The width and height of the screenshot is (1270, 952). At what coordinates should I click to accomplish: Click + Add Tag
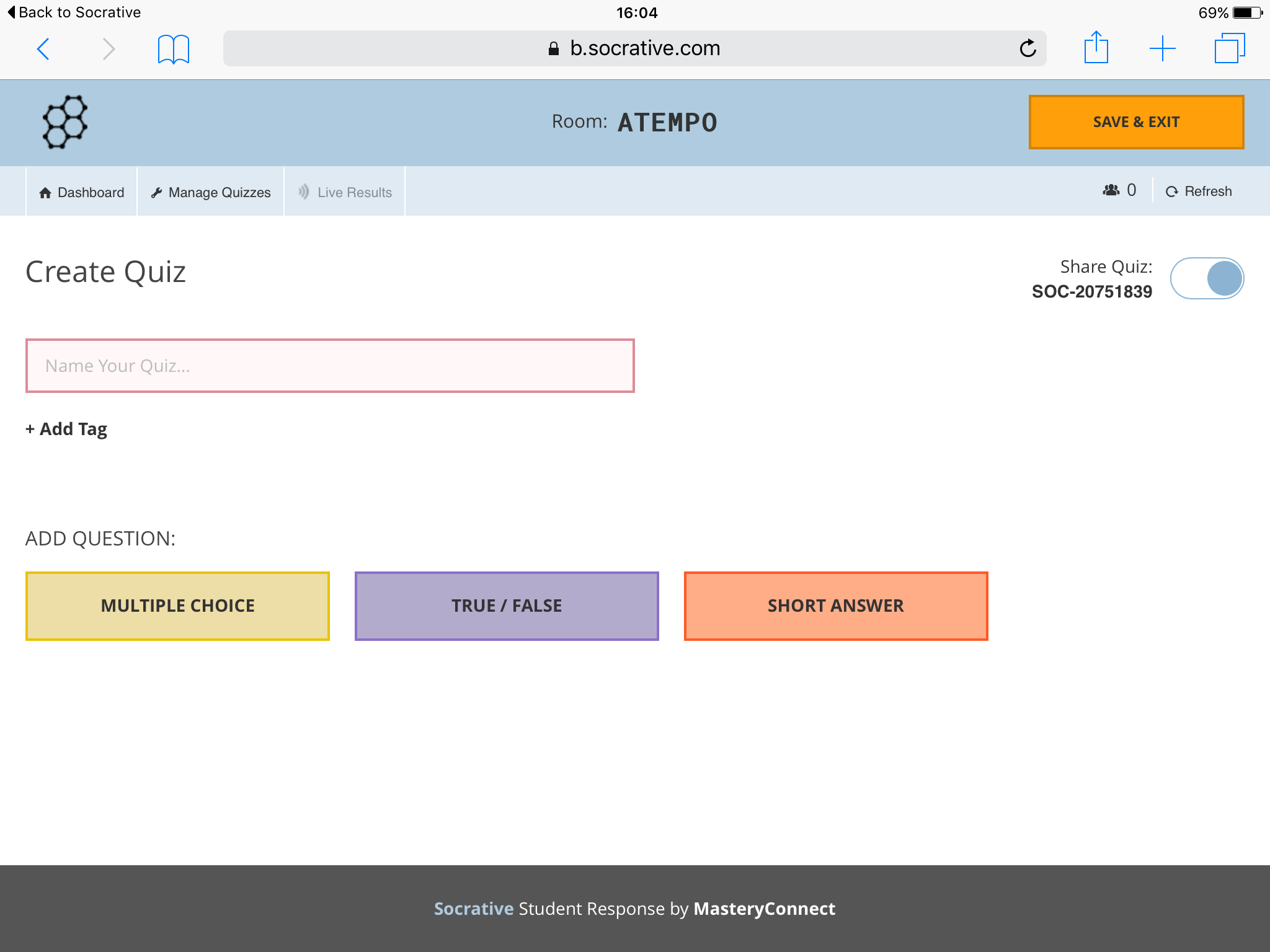click(x=66, y=429)
